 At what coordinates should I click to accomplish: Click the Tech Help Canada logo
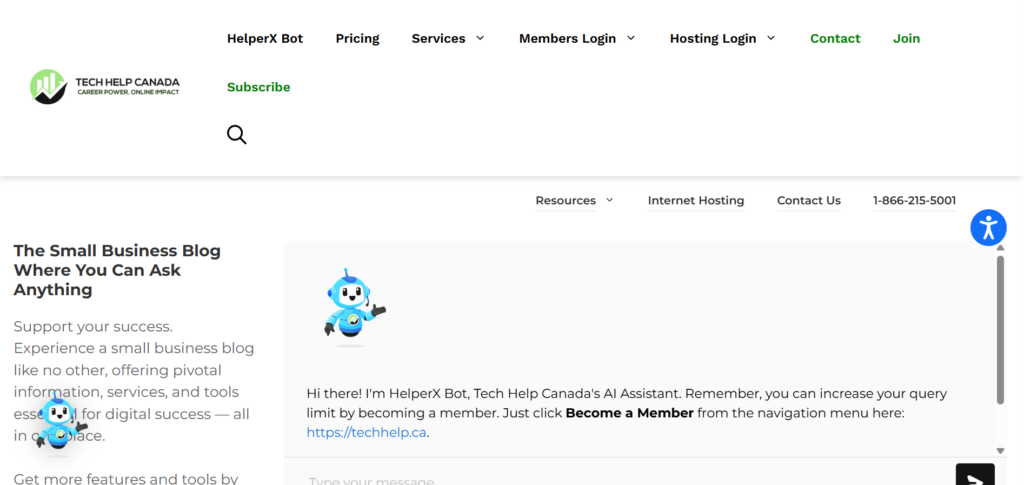coord(104,86)
